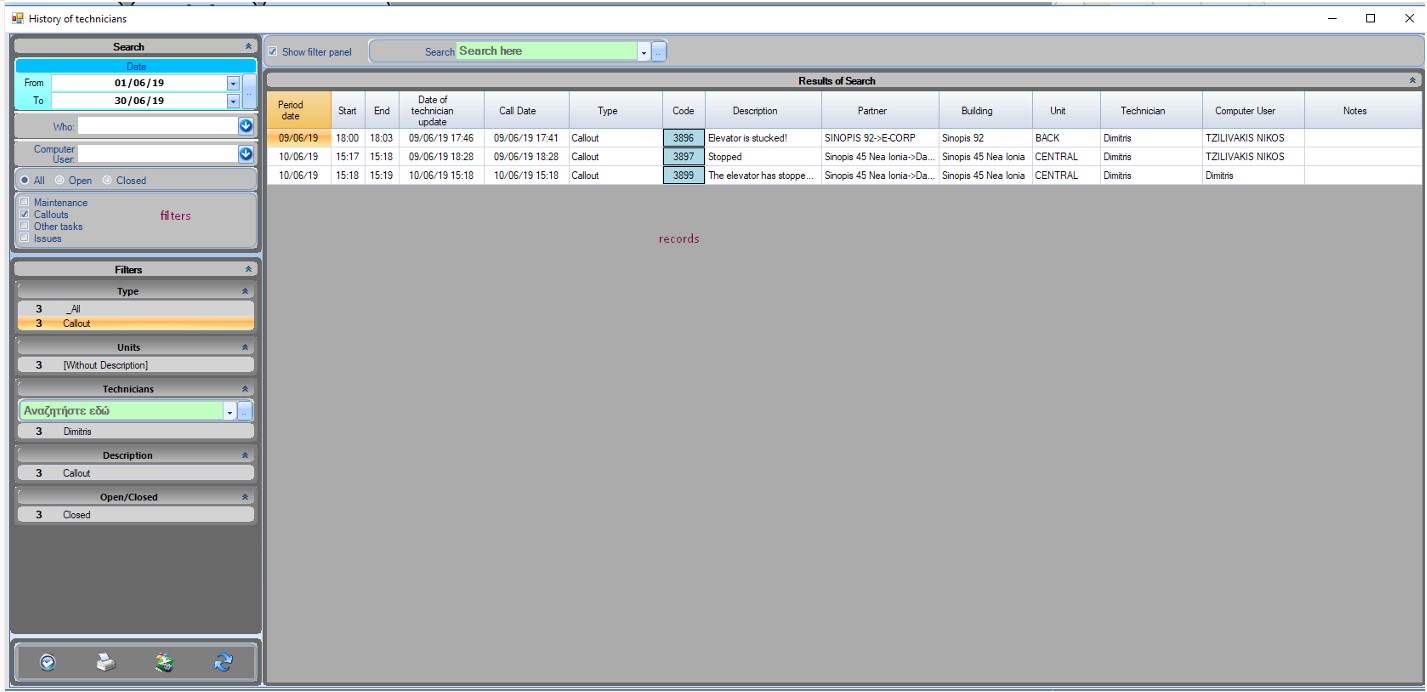
Task: Uncheck the Show filter panel checkbox
Action: (273, 52)
